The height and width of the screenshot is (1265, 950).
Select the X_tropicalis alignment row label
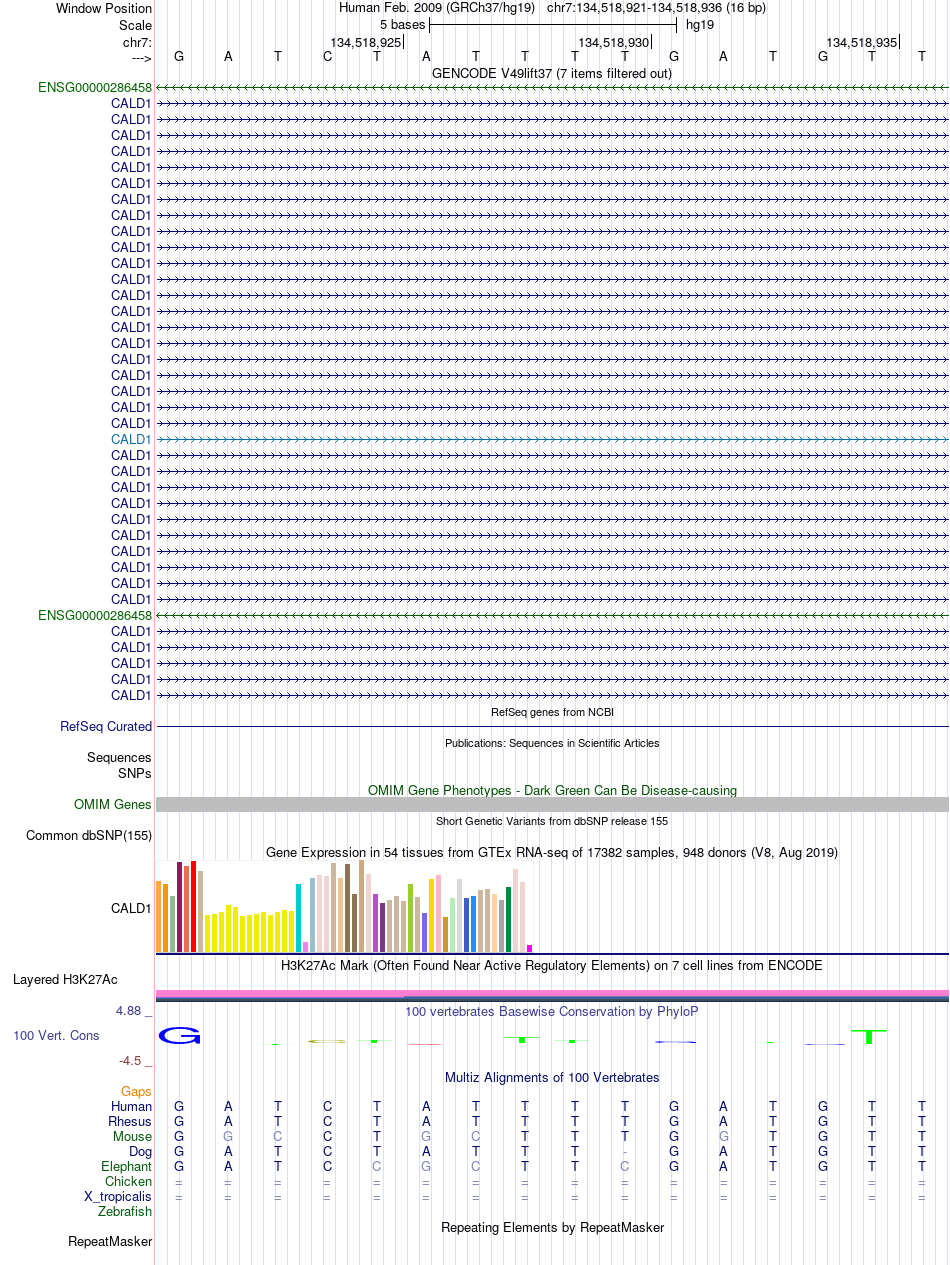click(118, 1197)
